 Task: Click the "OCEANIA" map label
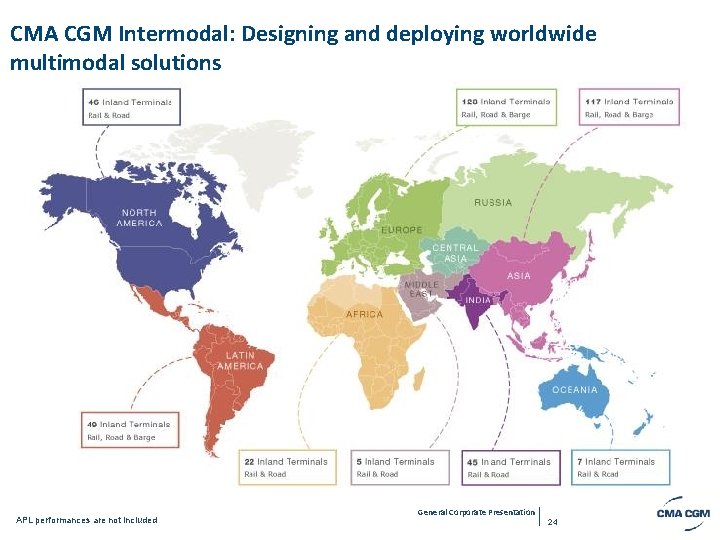(x=575, y=390)
